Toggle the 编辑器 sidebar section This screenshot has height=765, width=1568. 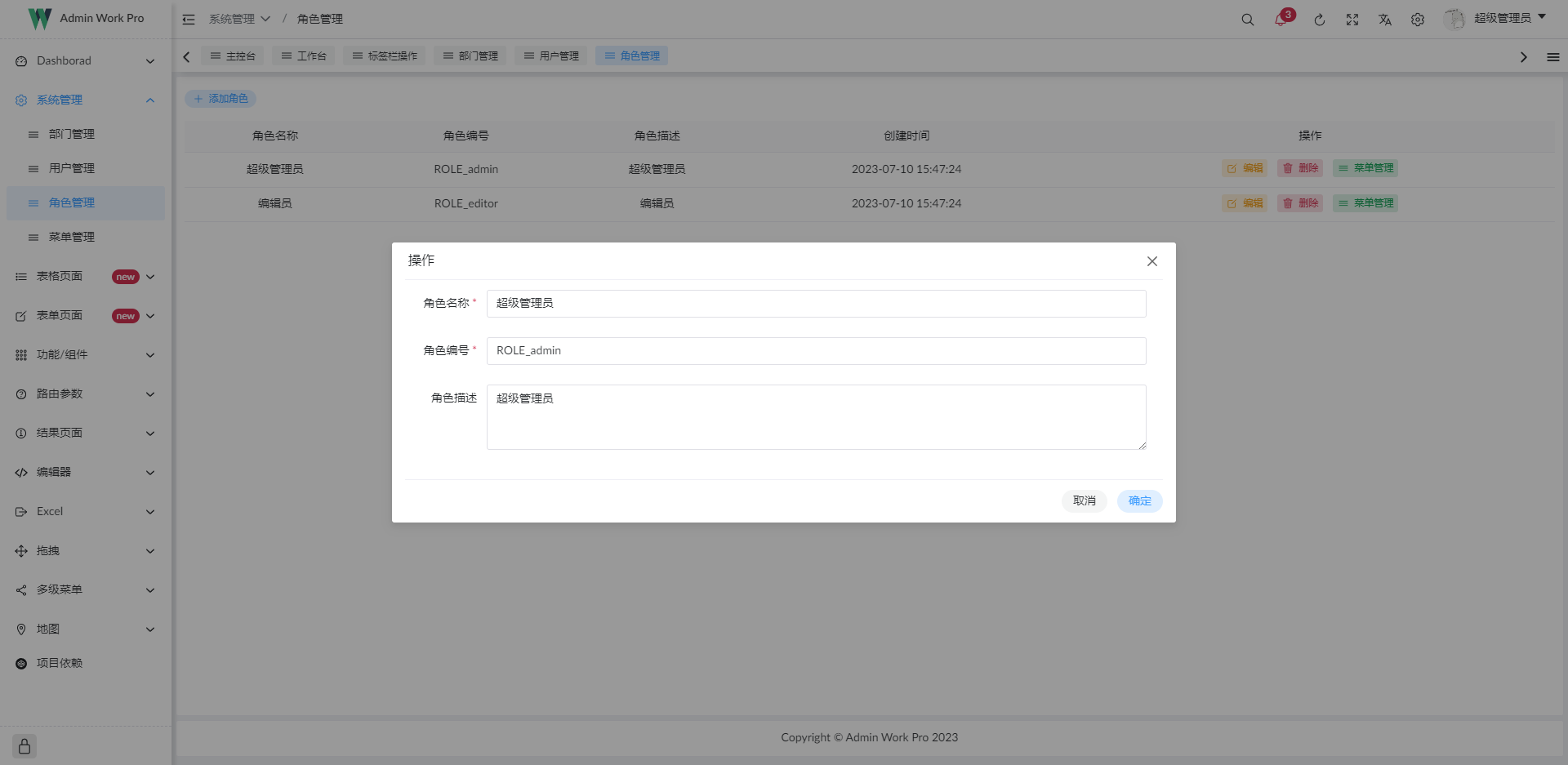coord(84,472)
